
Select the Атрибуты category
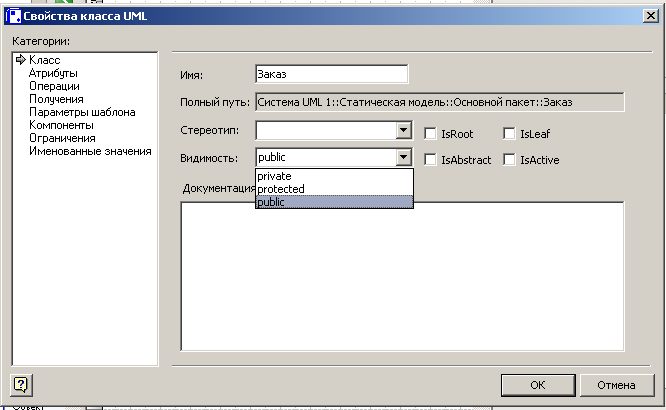53,73
